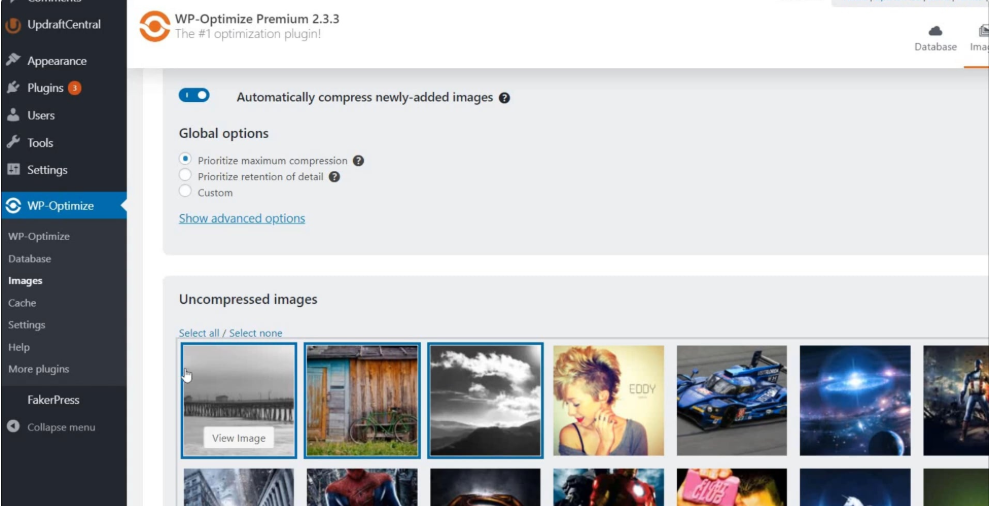The width and height of the screenshot is (989, 506).
Task: Select the Custom compression radio option
Action: [x=185, y=191]
